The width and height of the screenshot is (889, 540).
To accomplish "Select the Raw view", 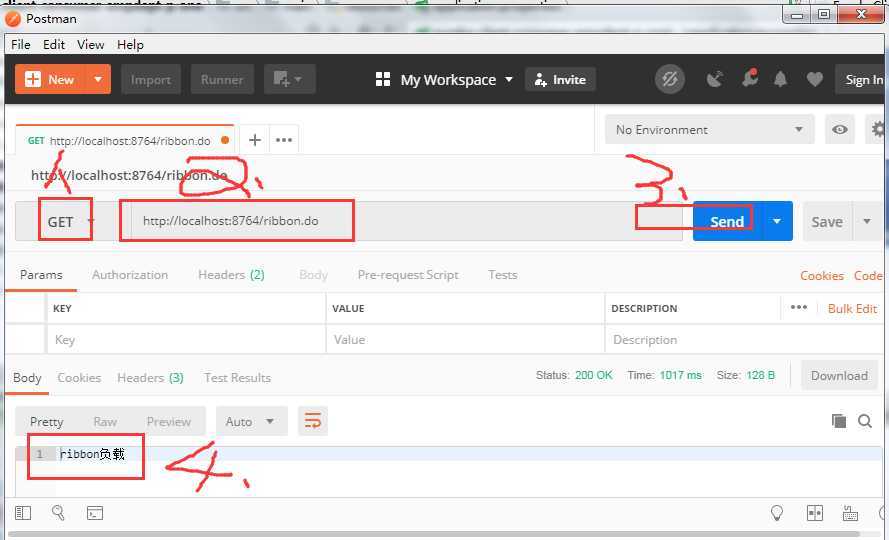I will coord(105,421).
